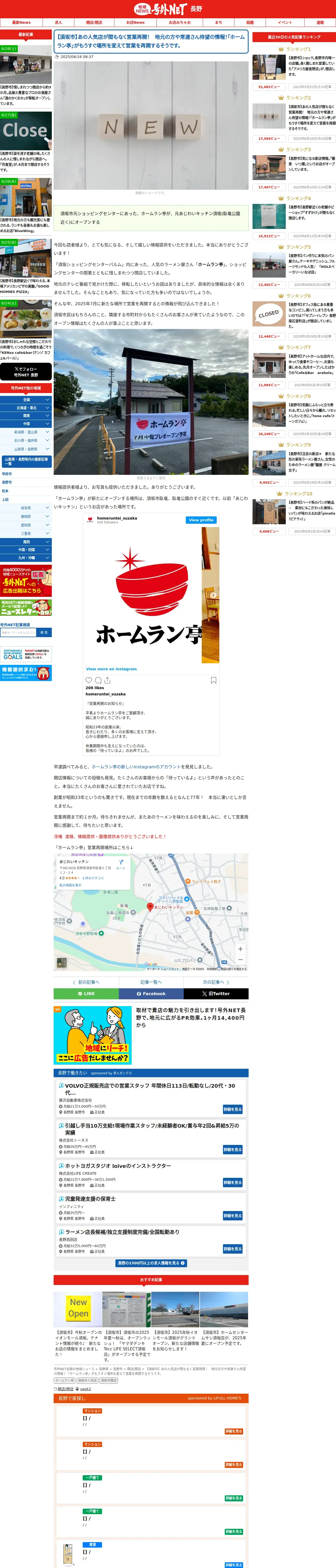This screenshot has height=1568, width=336.
Task: Click the article search keyword field
Action: point(18,632)
